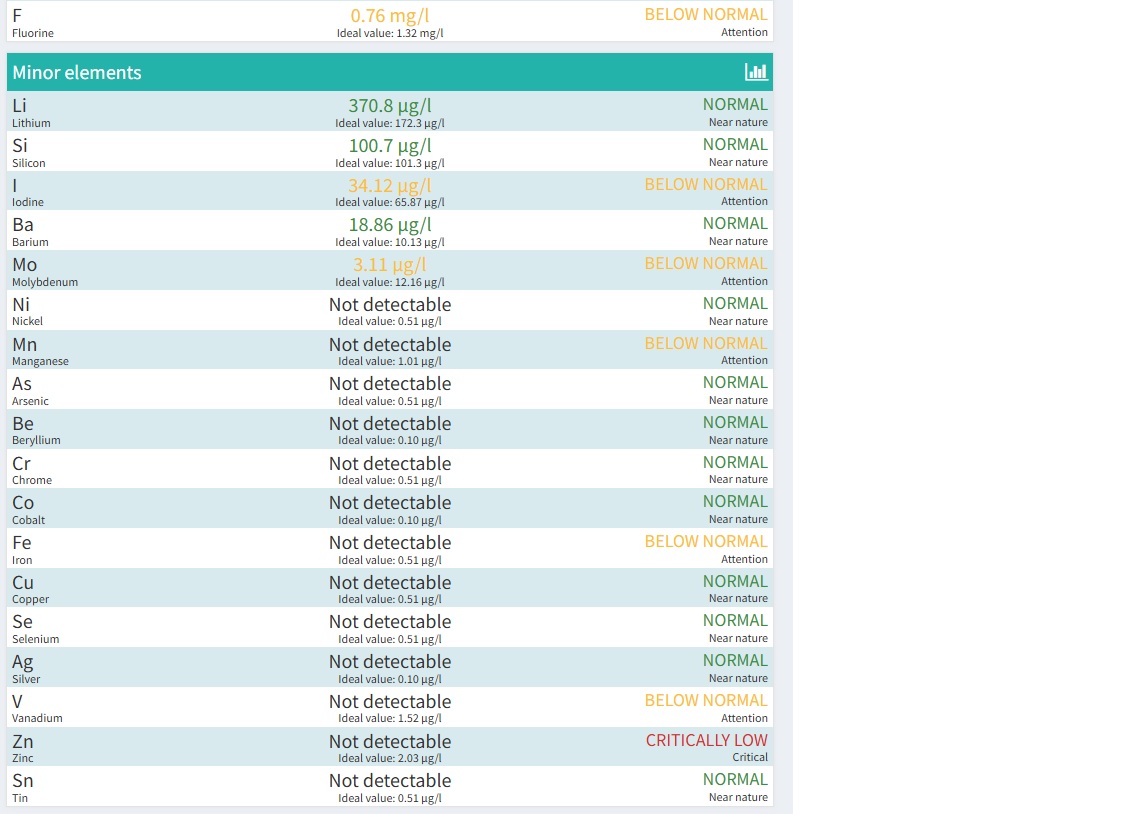Select the Selenium element name label
1138x814 pixels.
coord(36,639)
